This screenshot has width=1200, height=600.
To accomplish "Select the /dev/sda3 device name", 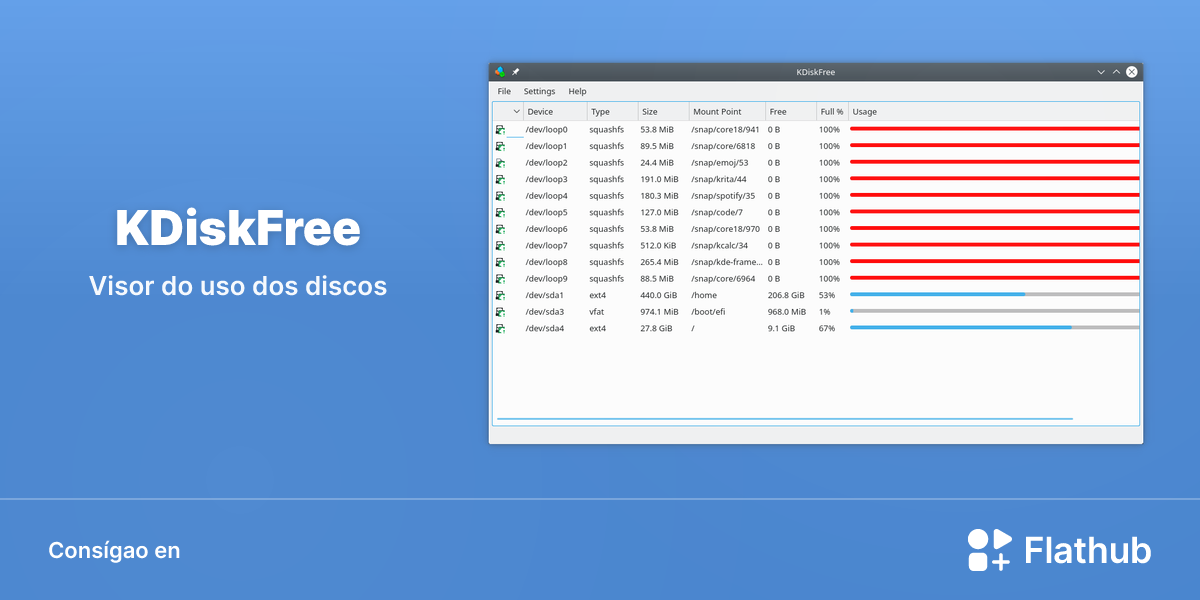I will point(545,312).
